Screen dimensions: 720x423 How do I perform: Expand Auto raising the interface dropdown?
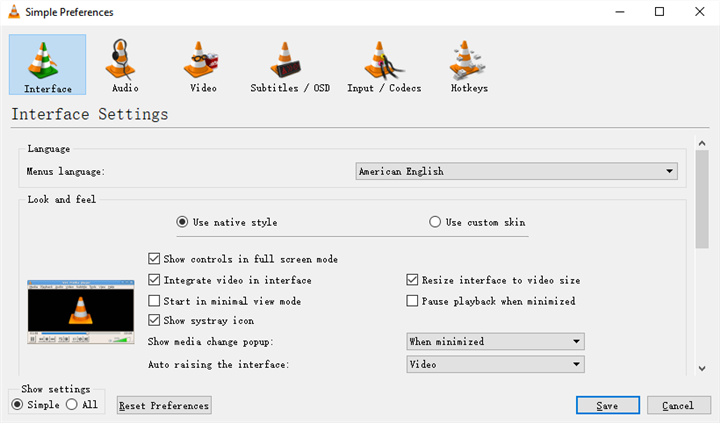pyautogui.click(x=494, y=364)
